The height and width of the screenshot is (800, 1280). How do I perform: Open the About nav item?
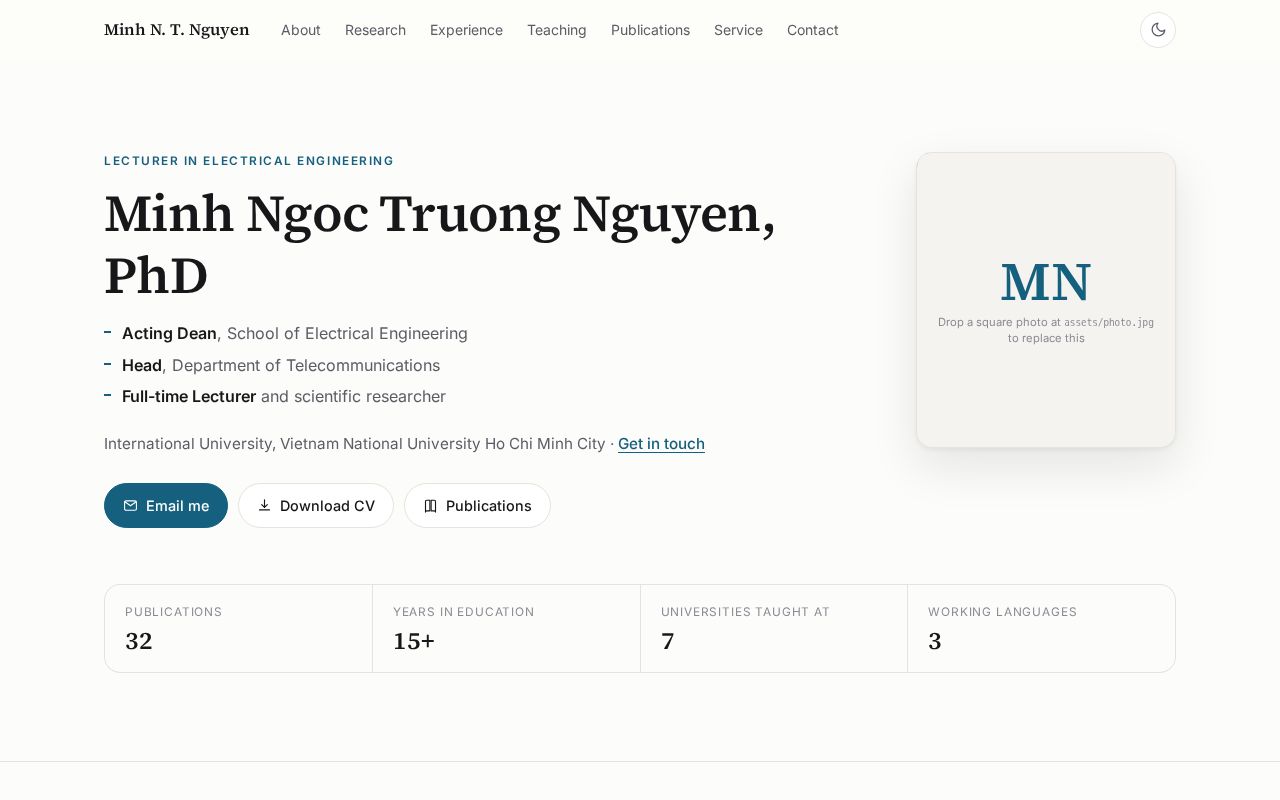tap(301, 30)
